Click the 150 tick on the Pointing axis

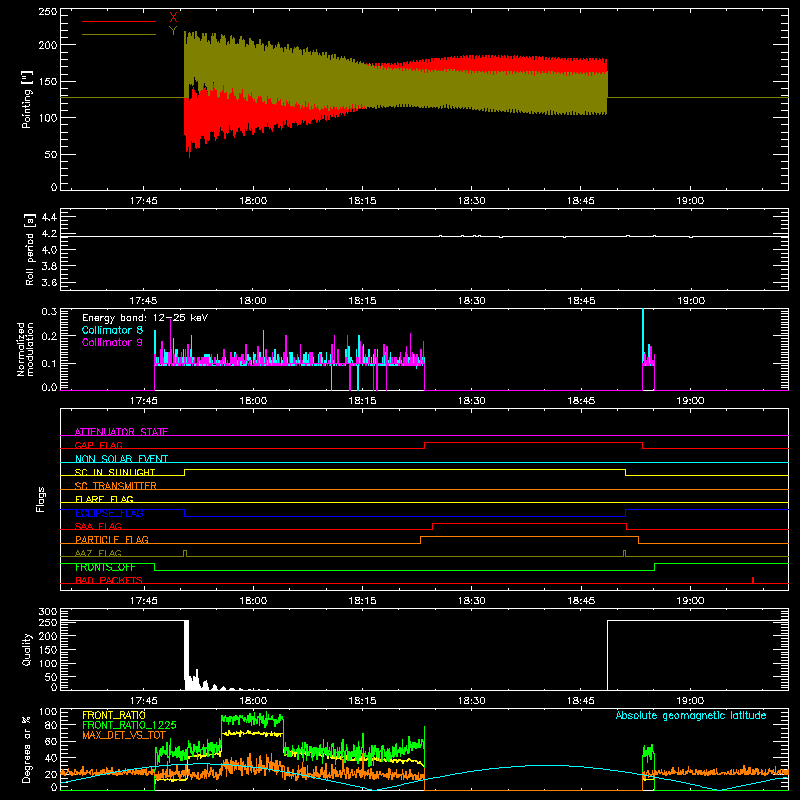(x=47, y=82)
